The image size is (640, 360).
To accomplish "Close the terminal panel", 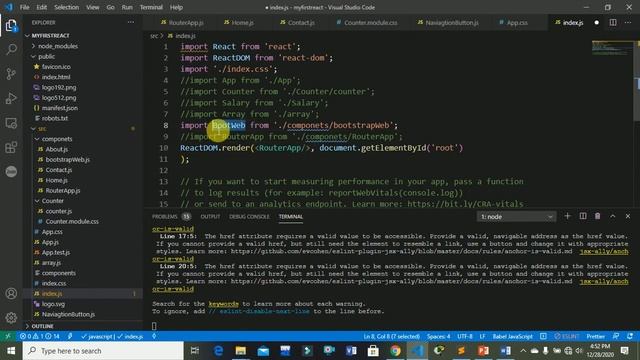I will (628, 216).
